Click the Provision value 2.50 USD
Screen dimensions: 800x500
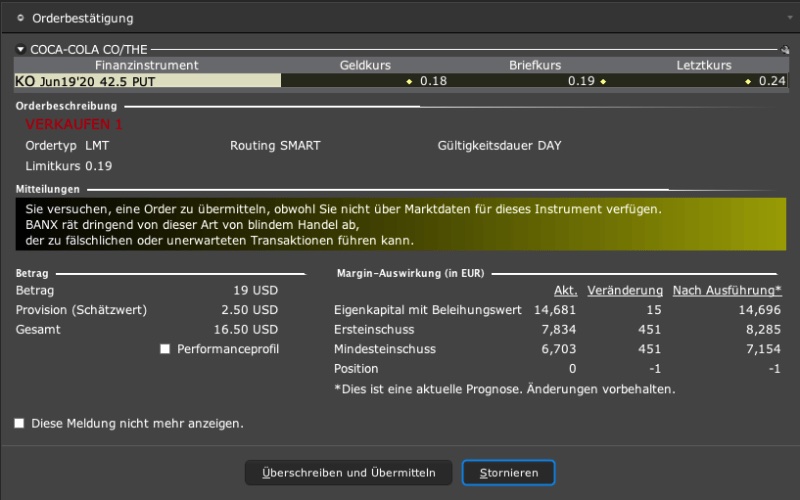[x=249, y=310]
